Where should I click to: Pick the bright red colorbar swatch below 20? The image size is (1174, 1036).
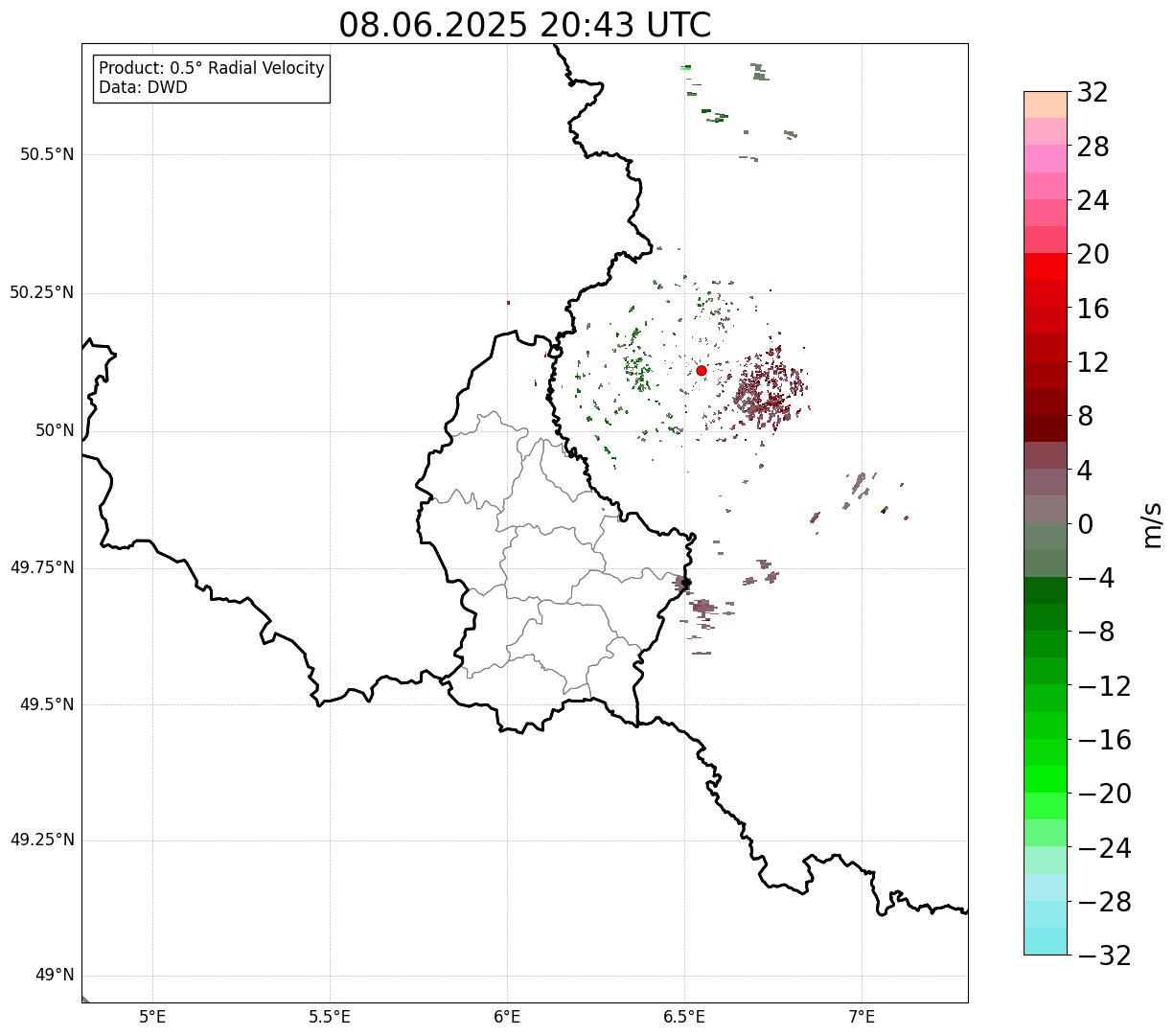pyautogui.click(x=1046, y=266)
